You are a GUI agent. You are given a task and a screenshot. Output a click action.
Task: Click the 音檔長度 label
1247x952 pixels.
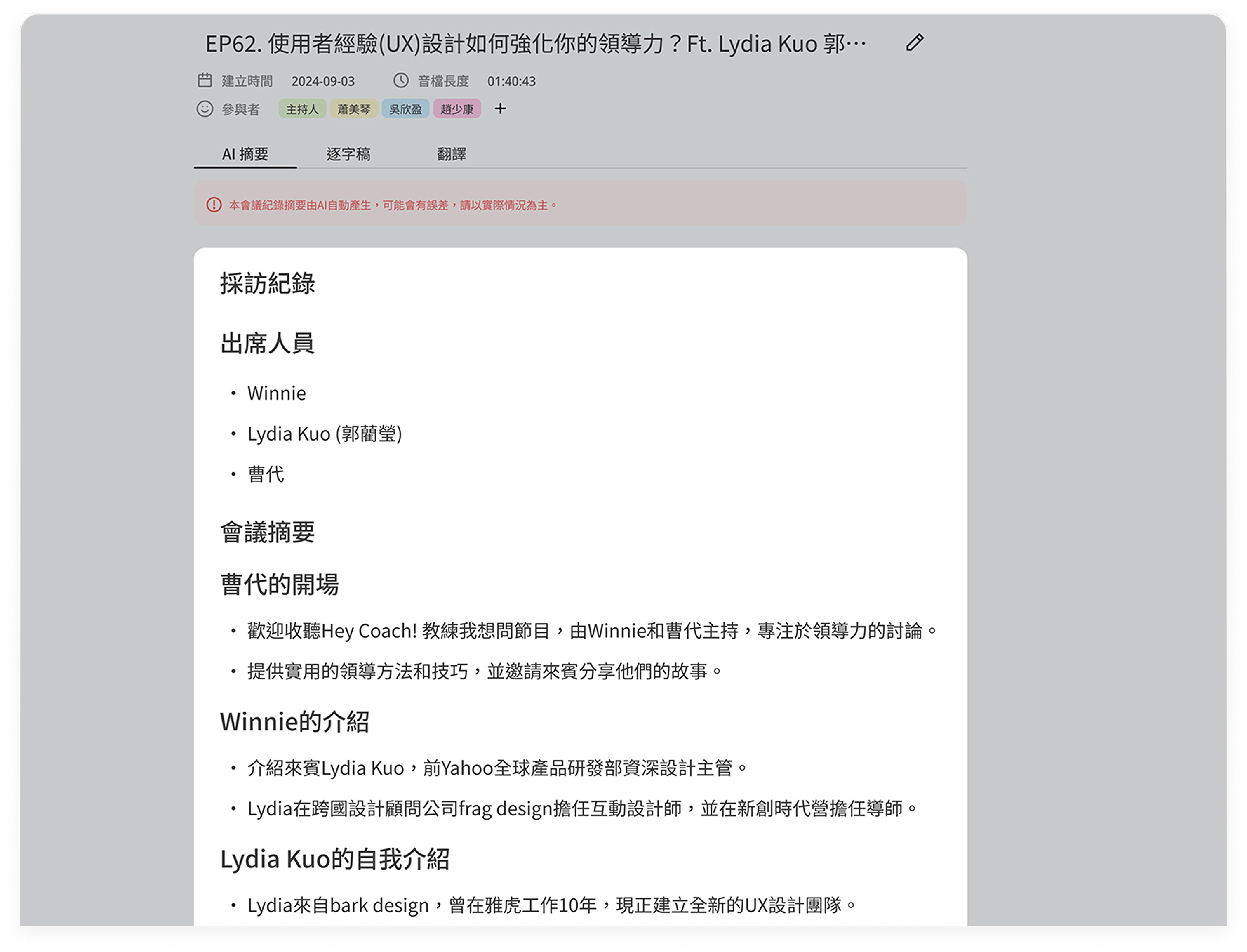pyautogui.click(x=443, y=81)
